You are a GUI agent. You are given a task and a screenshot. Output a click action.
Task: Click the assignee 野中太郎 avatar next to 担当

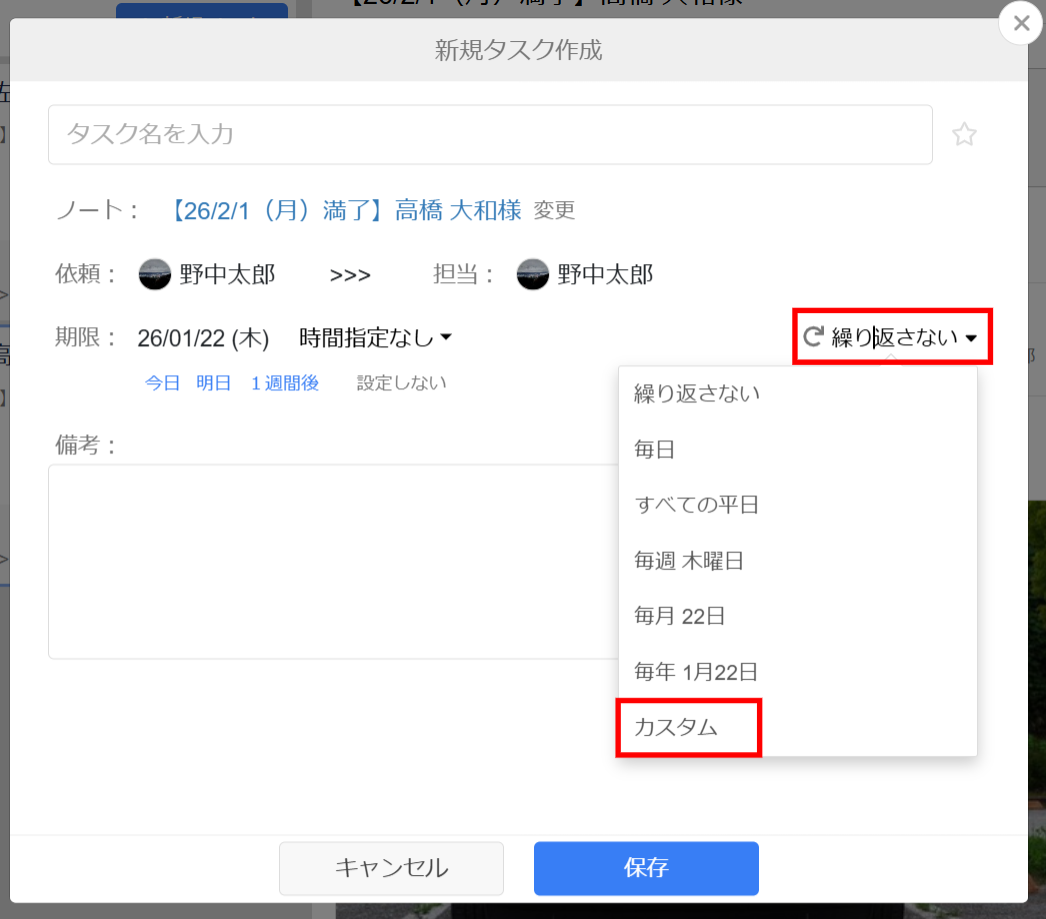(531, 273)
